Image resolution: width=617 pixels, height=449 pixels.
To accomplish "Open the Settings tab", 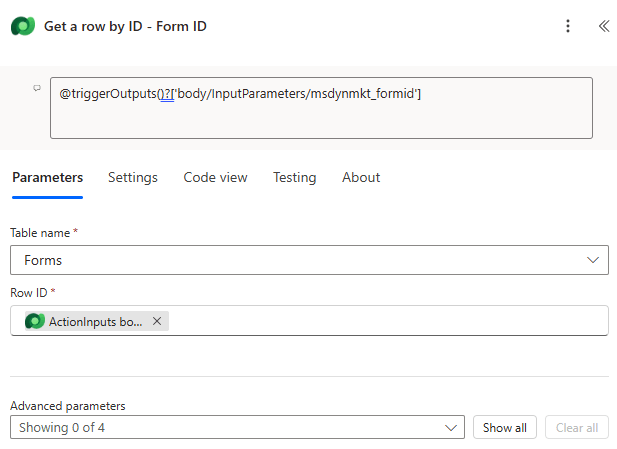I will [x=133, y=177].
